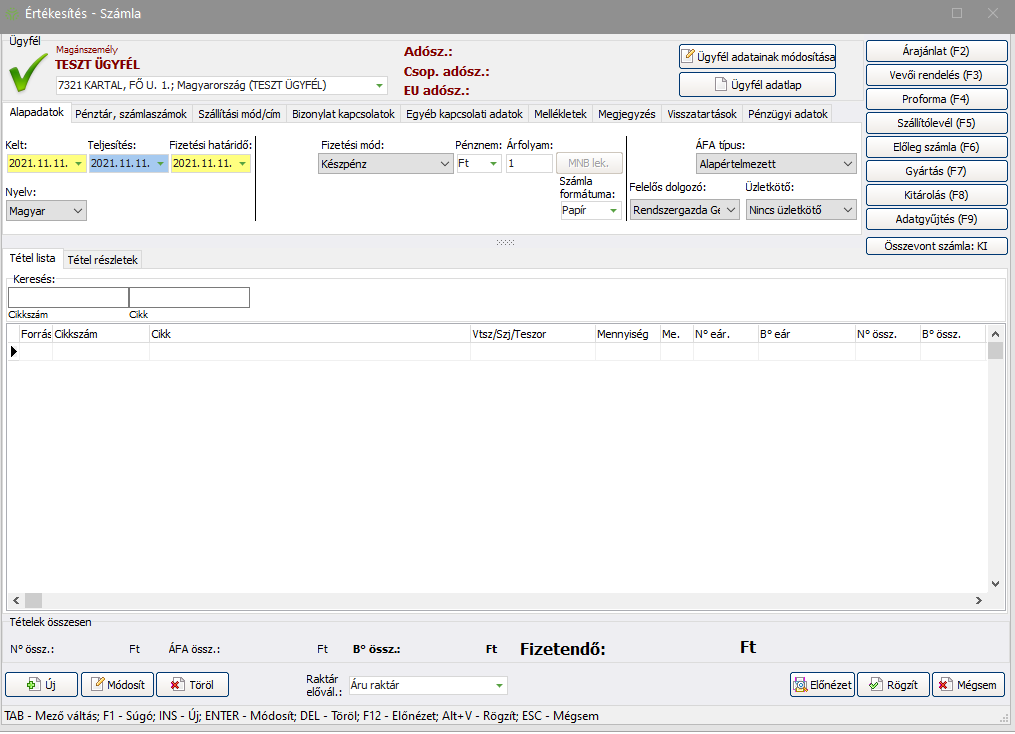Image resolution: width=1015 pixels, height=734 pixels.
Task: Click into the Cikkszám search field
Action: pyautogui.click(x=69, y=297)
